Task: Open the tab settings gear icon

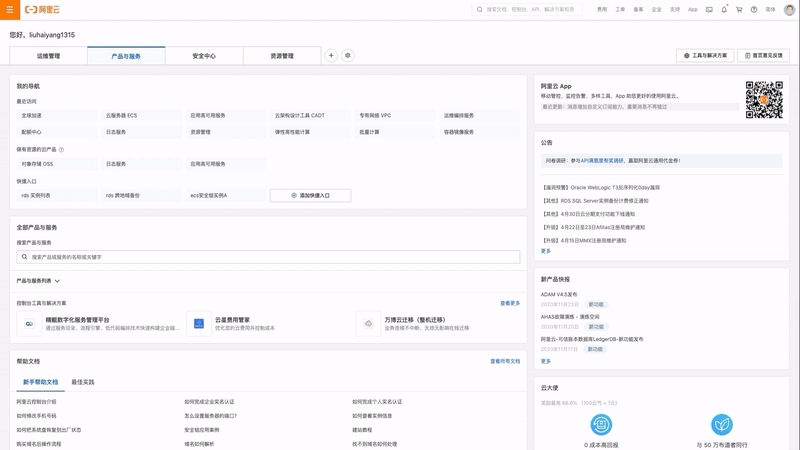Action: [348, 56]
